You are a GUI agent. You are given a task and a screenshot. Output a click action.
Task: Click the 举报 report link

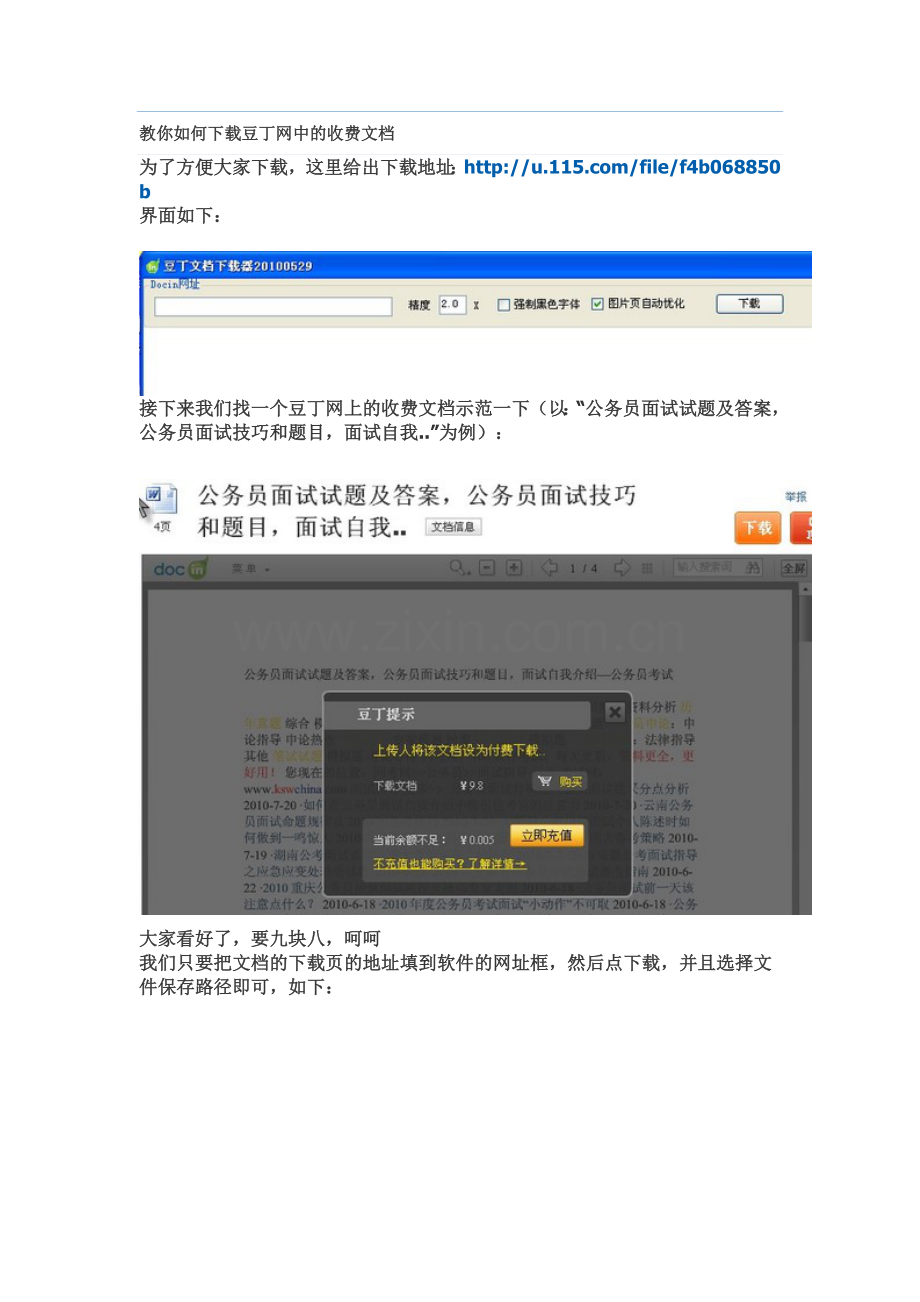coord(796,494)
